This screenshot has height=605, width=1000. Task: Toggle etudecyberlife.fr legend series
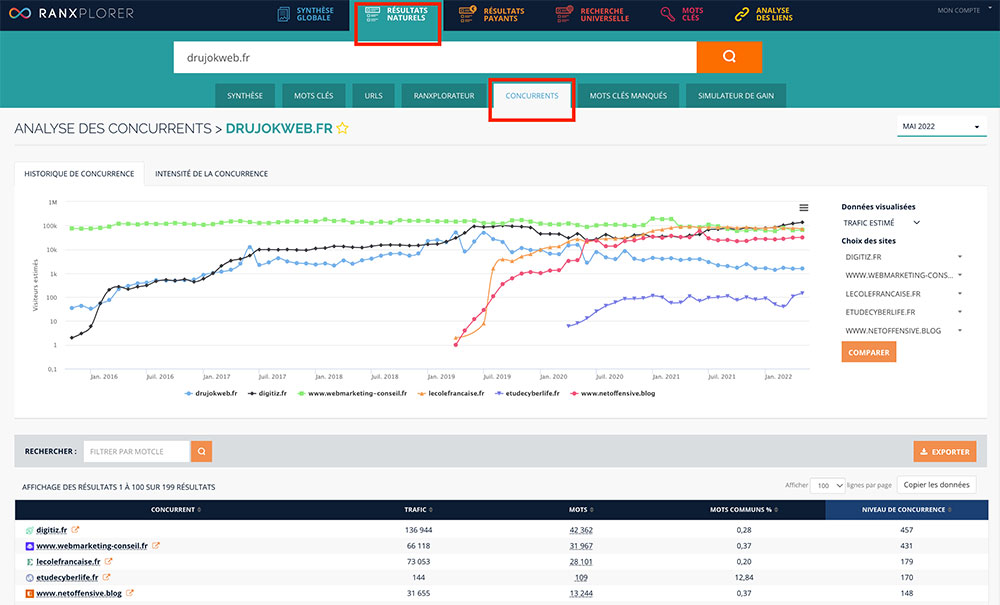527,393
